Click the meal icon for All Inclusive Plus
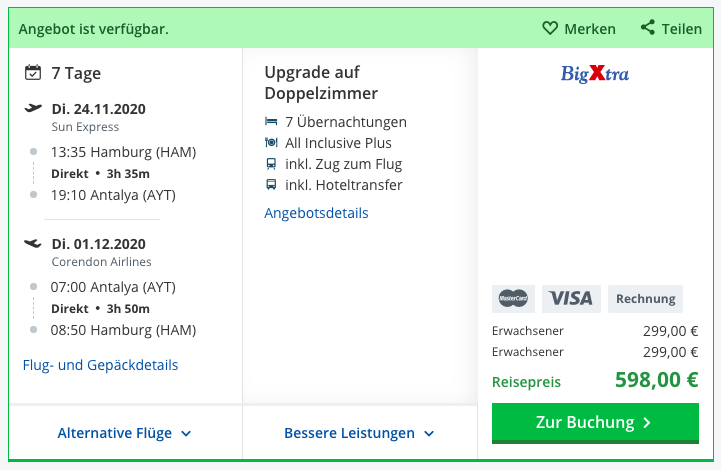Viewport: 721px width, 470px height. click(x=271, y=143)
